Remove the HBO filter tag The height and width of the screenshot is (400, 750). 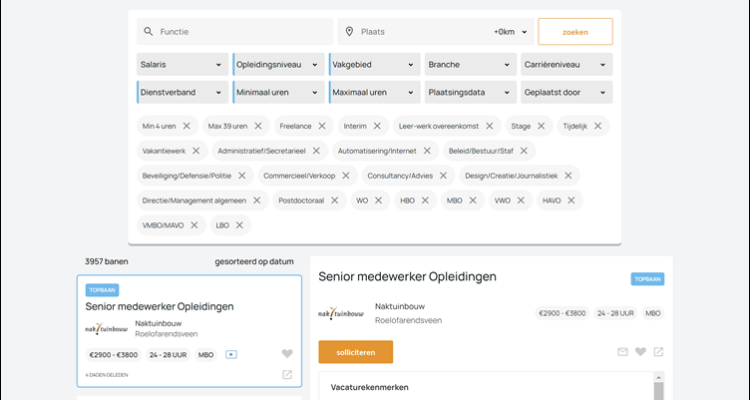pyautogui.click(x=425, y=200)
